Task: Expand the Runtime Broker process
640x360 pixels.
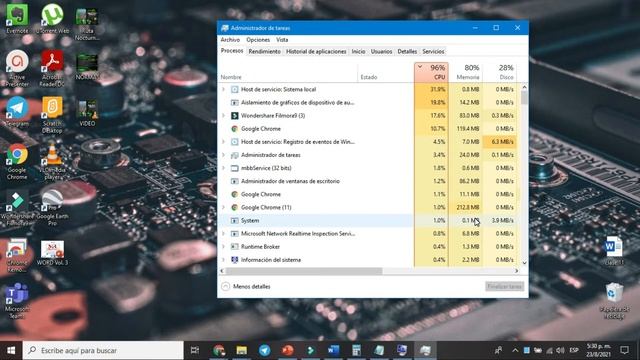Action: (x=223, y=247)
